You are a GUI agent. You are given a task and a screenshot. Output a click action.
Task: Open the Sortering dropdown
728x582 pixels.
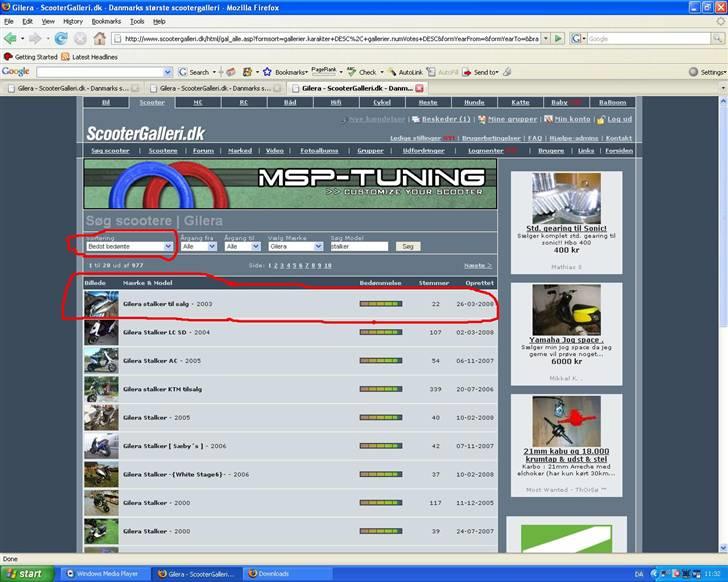(129, 245)
